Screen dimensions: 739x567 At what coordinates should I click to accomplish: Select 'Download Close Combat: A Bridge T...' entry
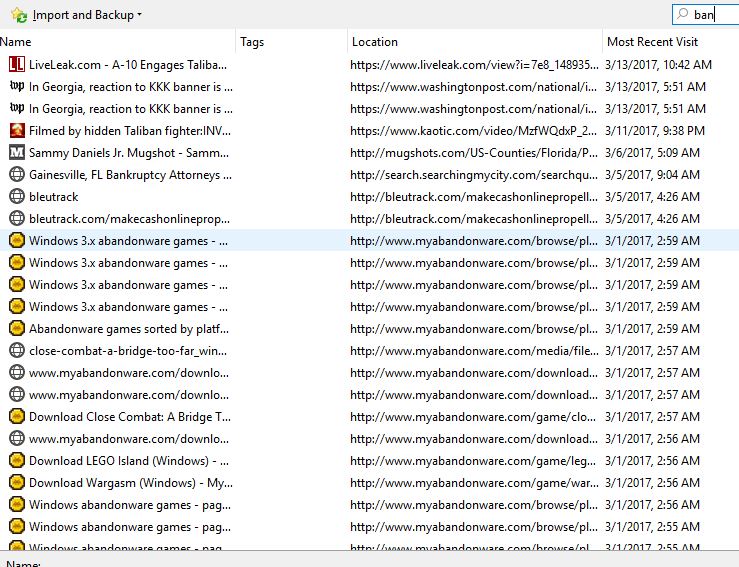(130, 417)
